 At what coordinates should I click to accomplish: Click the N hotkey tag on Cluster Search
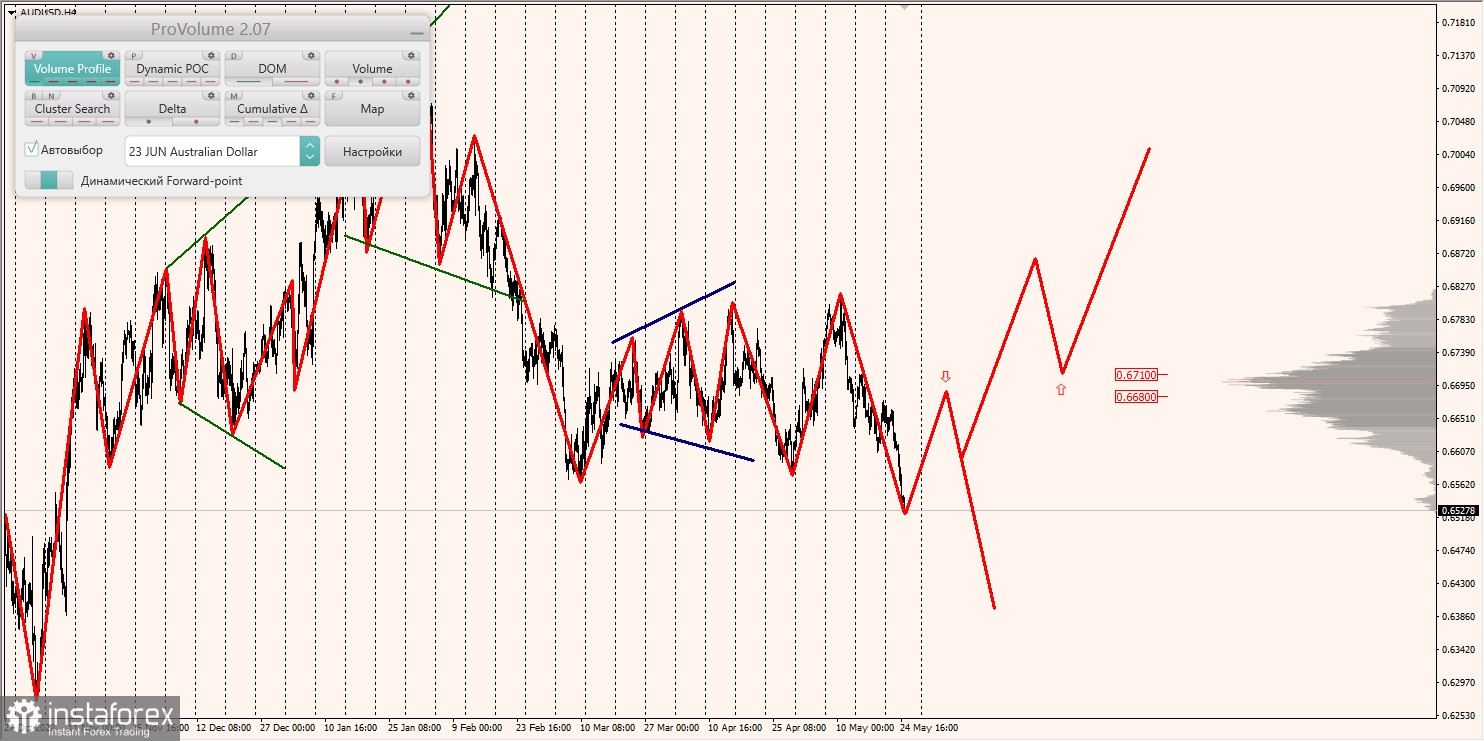coord(51,96)
